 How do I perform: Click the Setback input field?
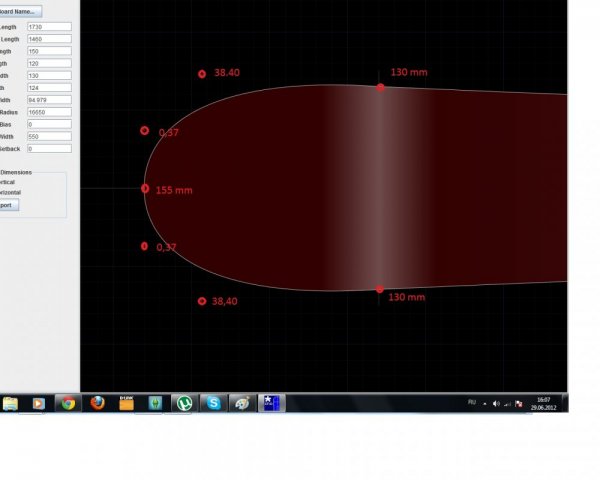tap(49, 149)
